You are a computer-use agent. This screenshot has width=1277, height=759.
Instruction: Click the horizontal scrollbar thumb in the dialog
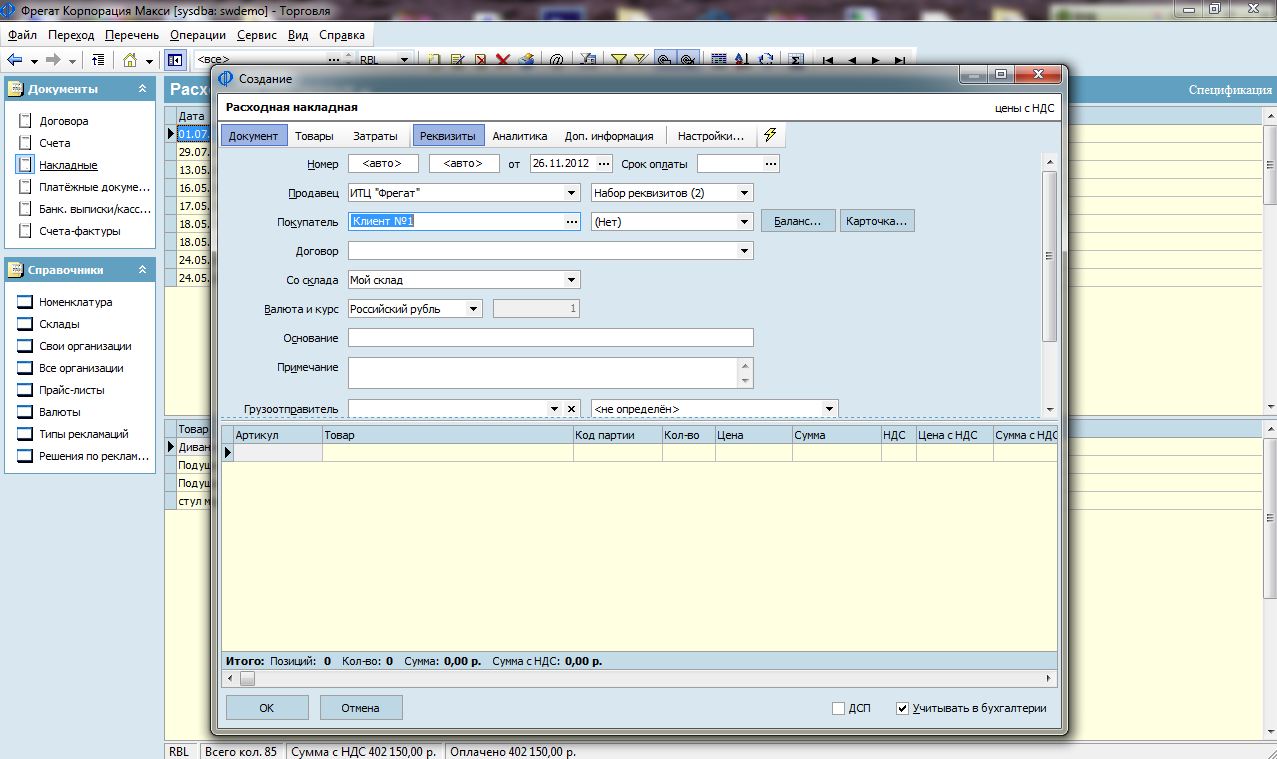click(x=247, y=678)
